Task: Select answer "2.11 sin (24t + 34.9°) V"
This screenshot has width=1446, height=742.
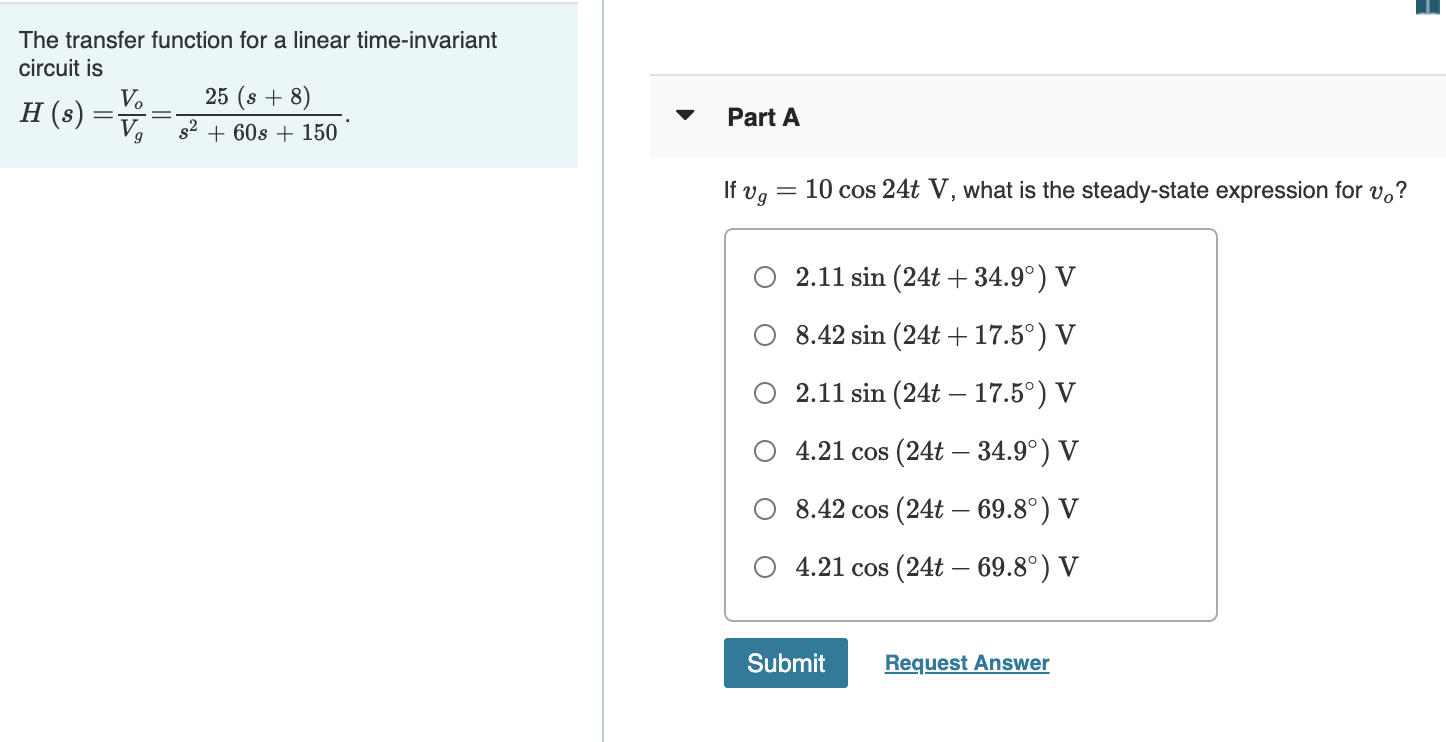Action: (x=765, y=277)
